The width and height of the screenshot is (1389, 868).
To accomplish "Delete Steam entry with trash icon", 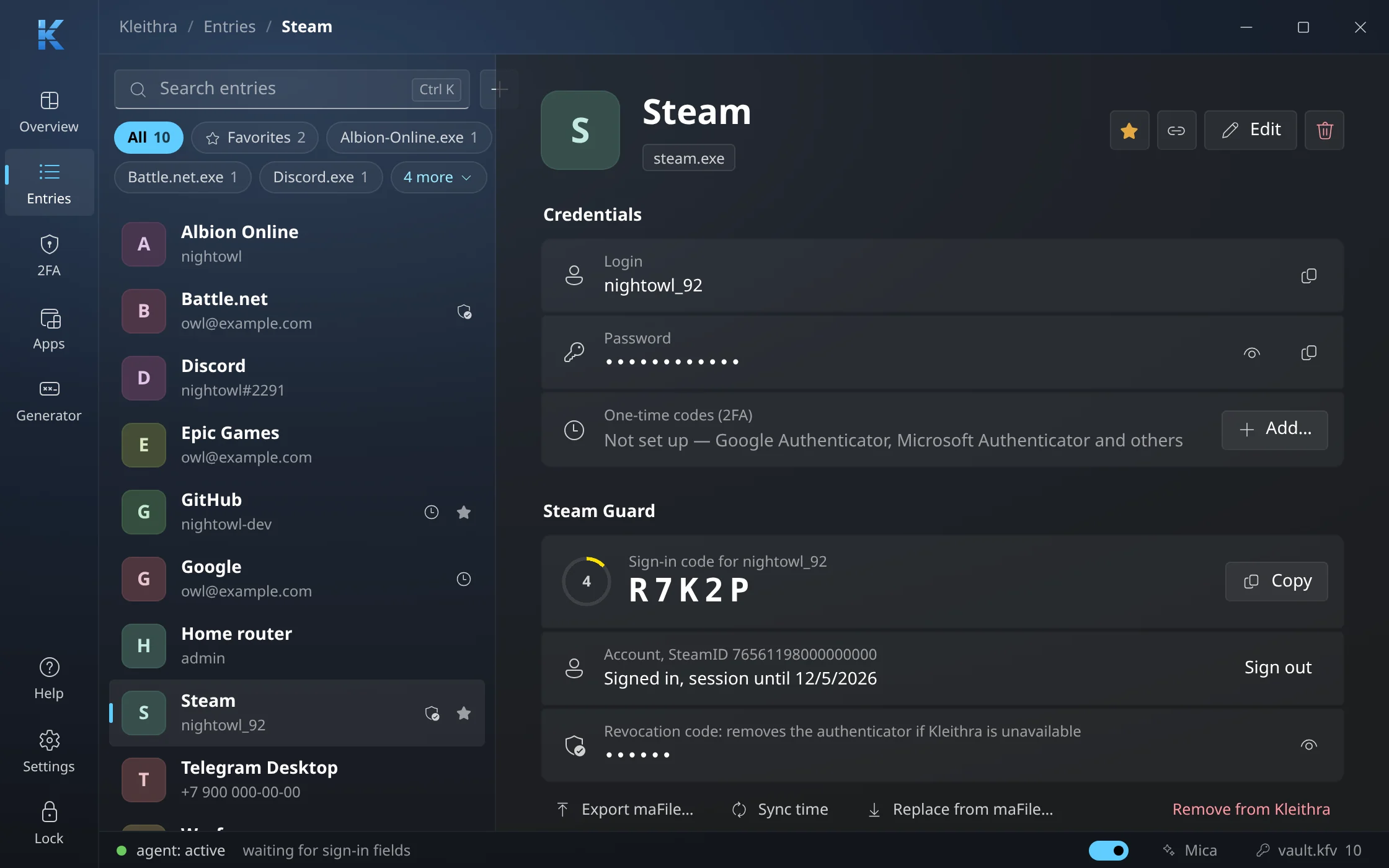I will point(1325,130).
